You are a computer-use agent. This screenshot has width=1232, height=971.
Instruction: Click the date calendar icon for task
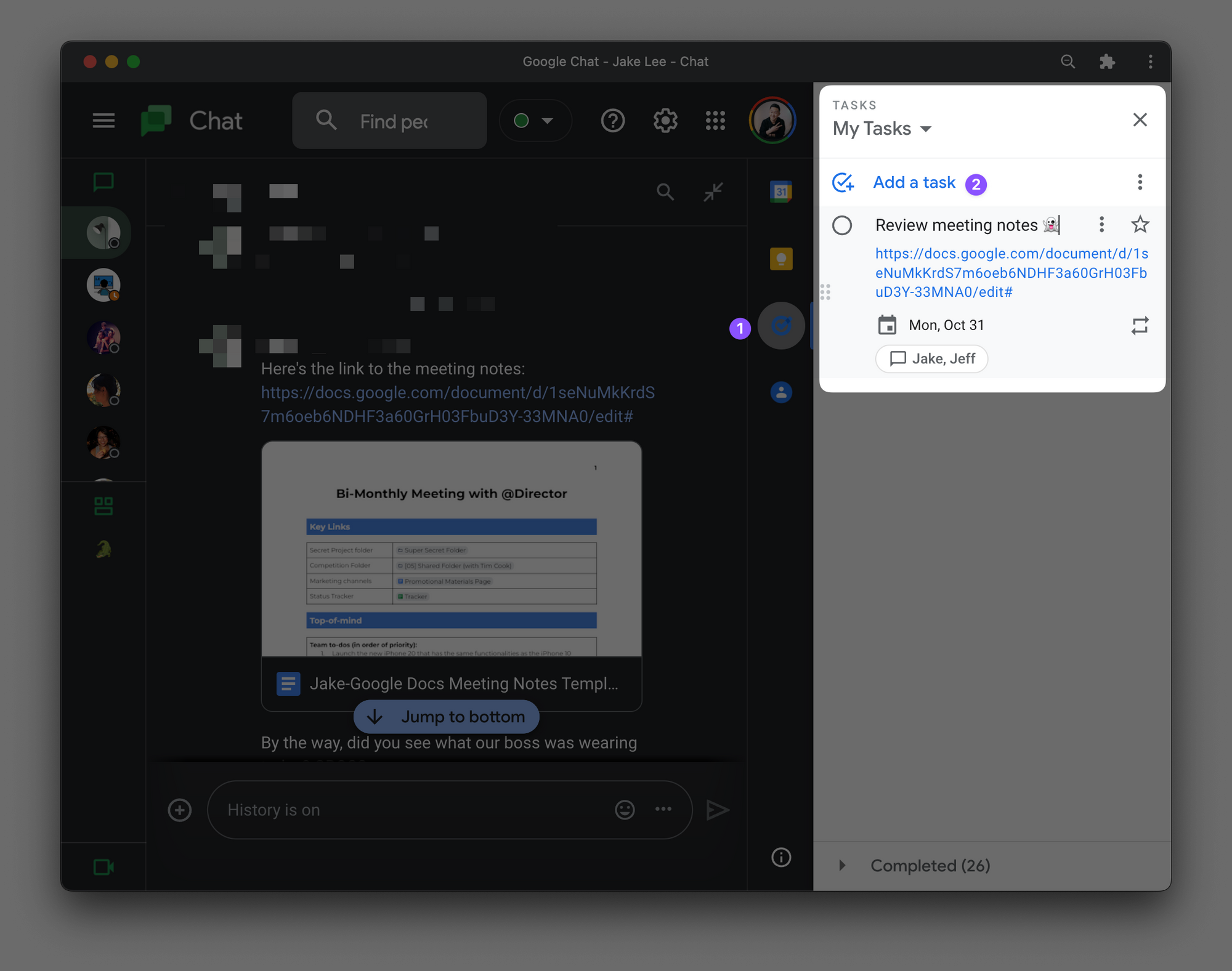pyautogui.click(x=887, y=325)
